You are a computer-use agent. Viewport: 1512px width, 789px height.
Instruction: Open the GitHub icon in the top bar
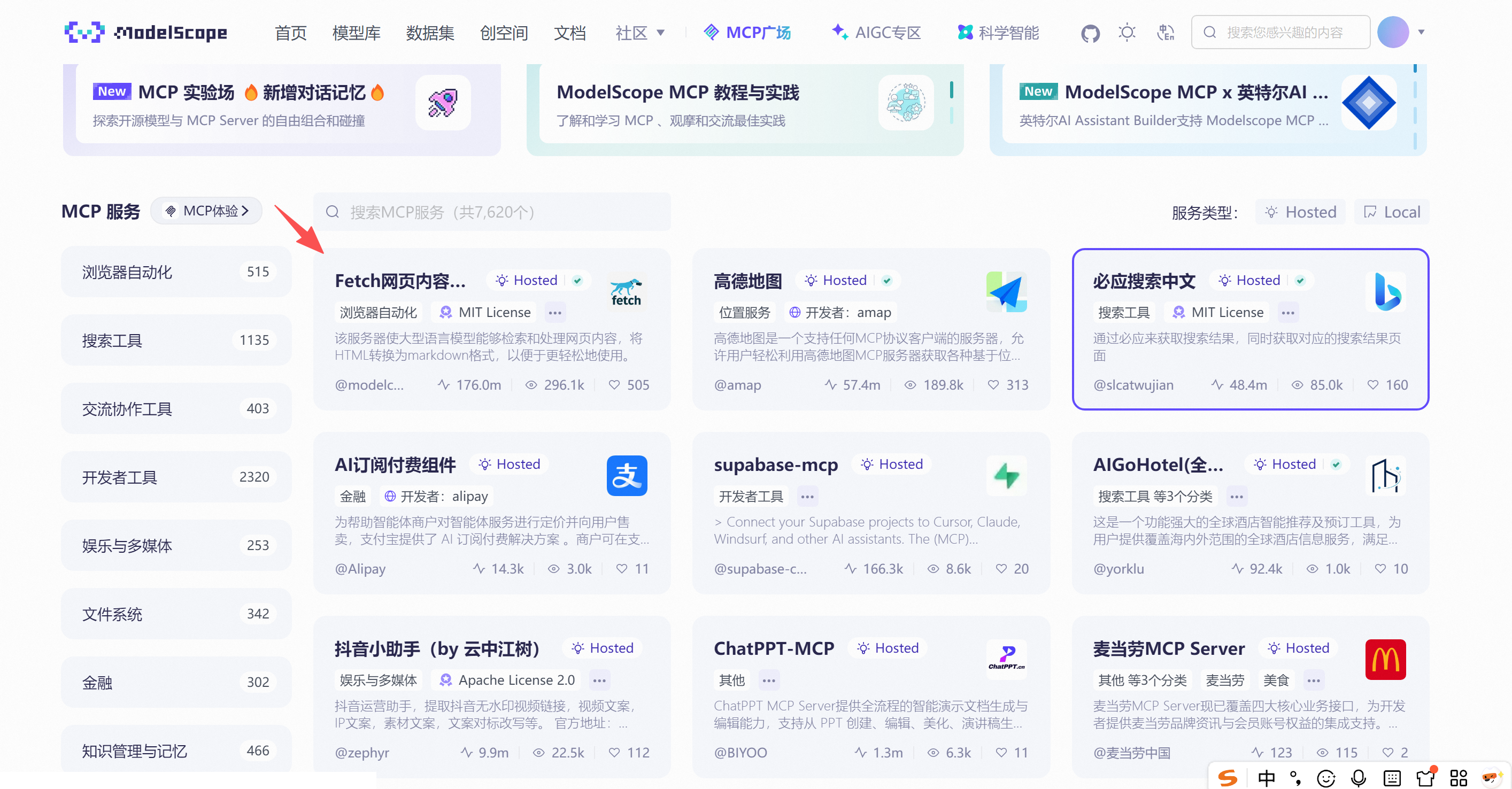pos(1090,32)
